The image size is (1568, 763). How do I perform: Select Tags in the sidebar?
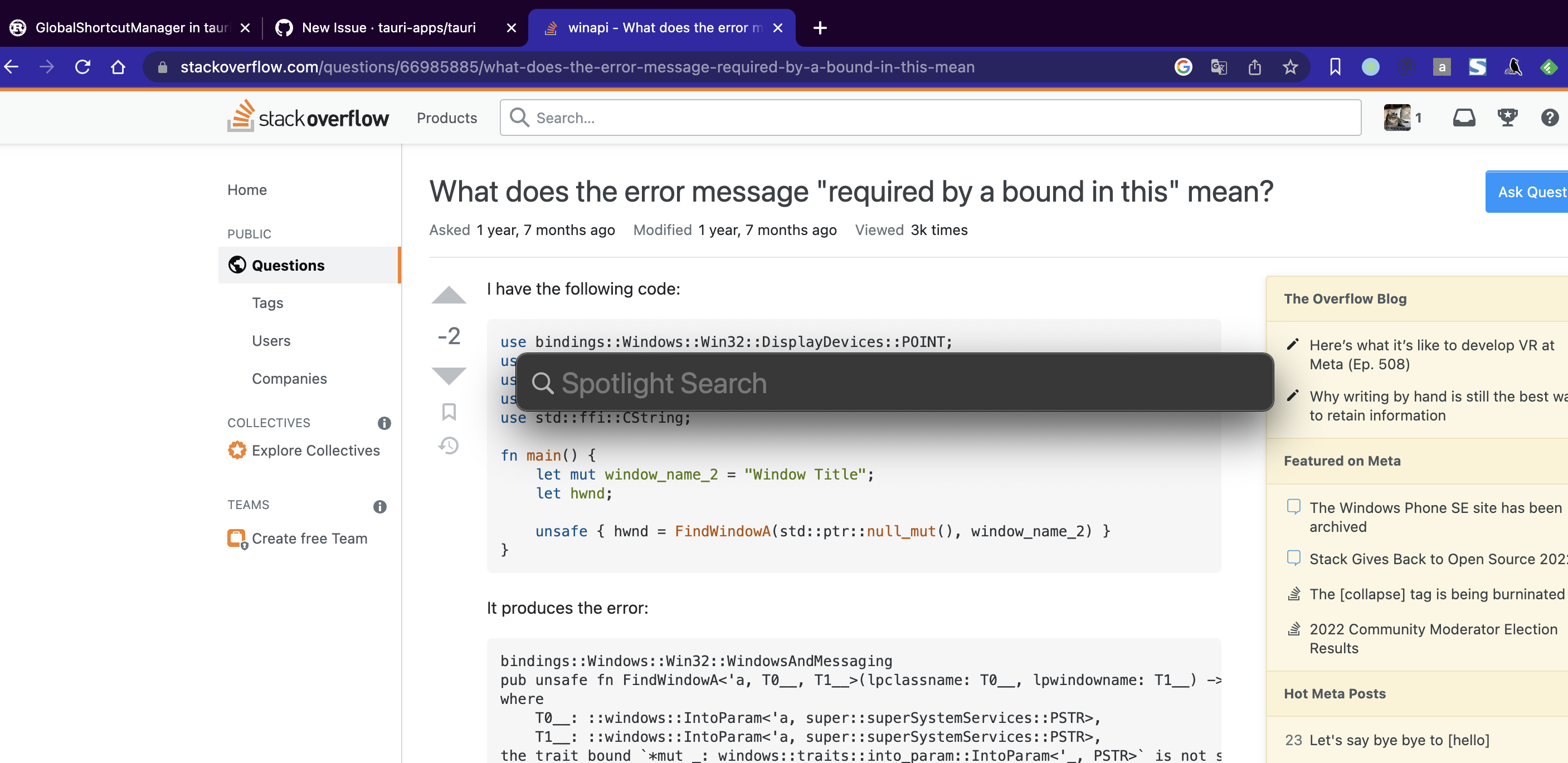click(x=267, y=302)
